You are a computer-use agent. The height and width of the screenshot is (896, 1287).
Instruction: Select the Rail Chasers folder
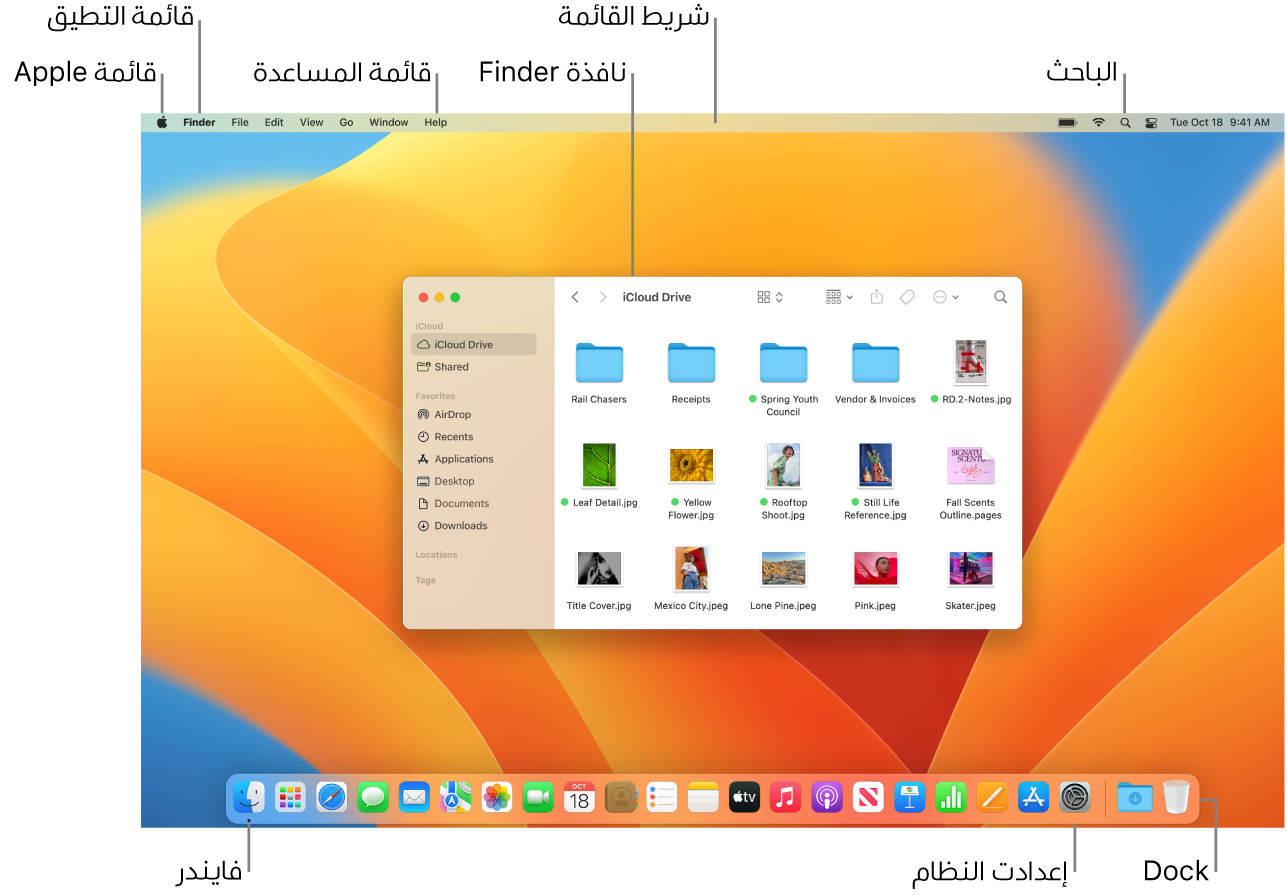tap(599, 371)
